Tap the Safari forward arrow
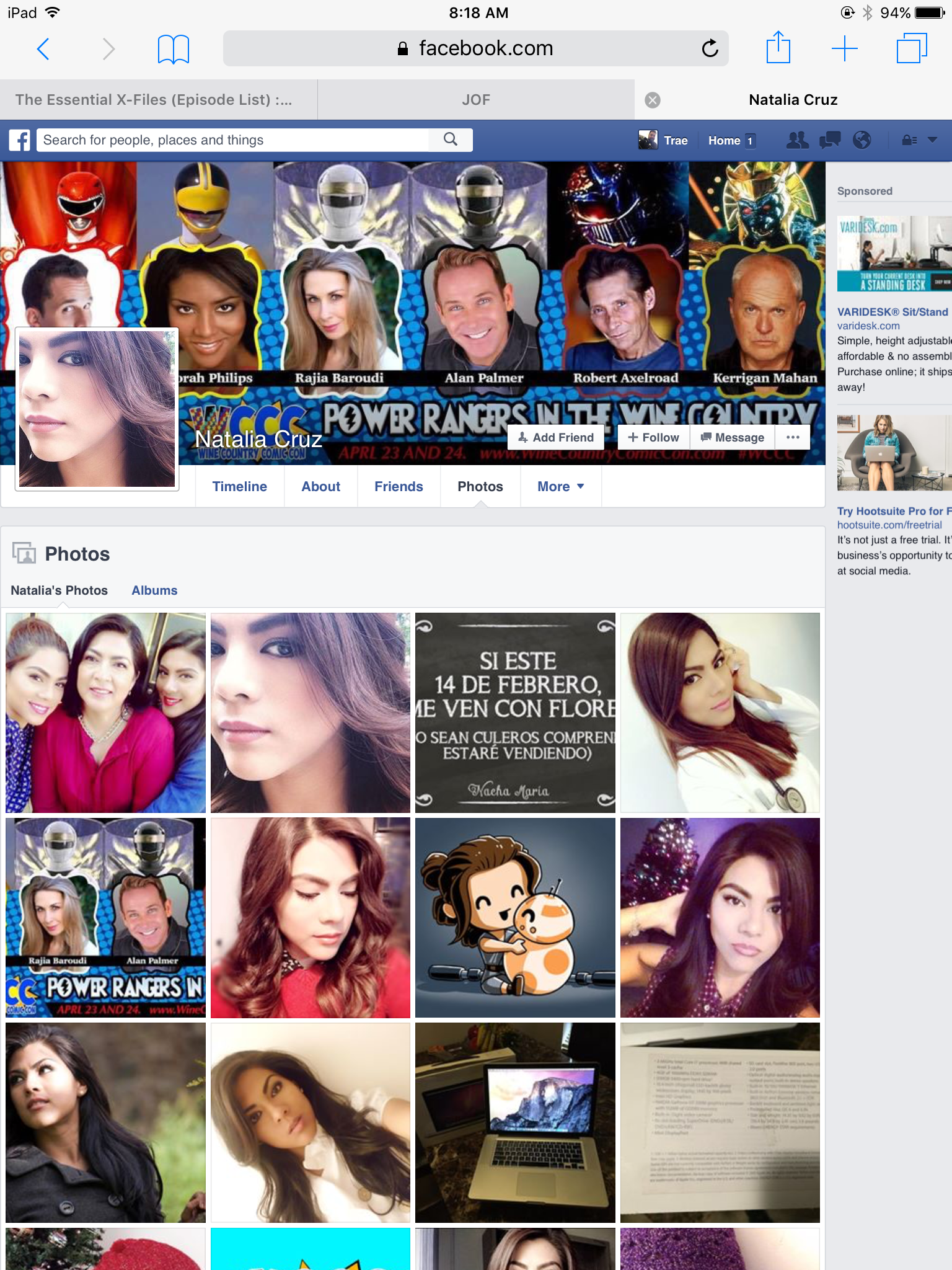Viewport: 952px width, 1270px height. (108, 48)
